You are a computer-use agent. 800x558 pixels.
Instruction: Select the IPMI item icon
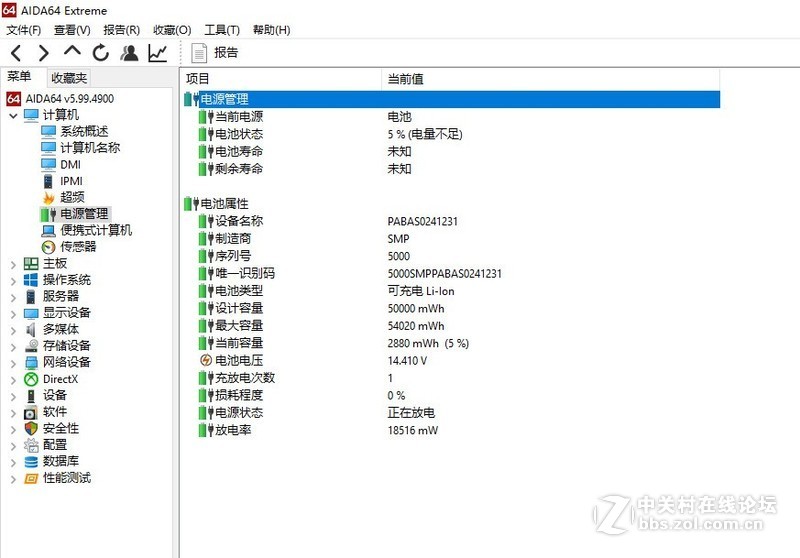point(48,181)
